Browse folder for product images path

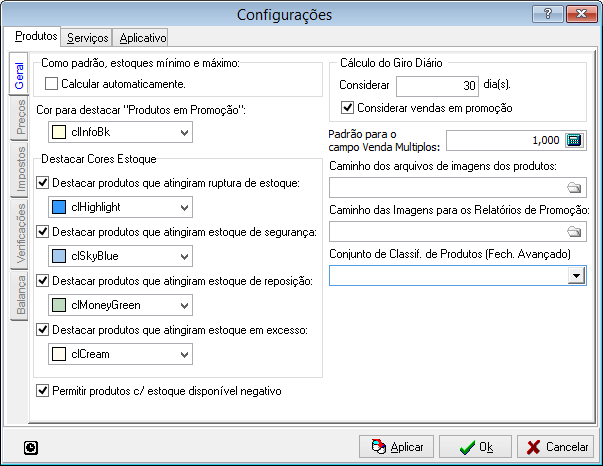(574, 188)
